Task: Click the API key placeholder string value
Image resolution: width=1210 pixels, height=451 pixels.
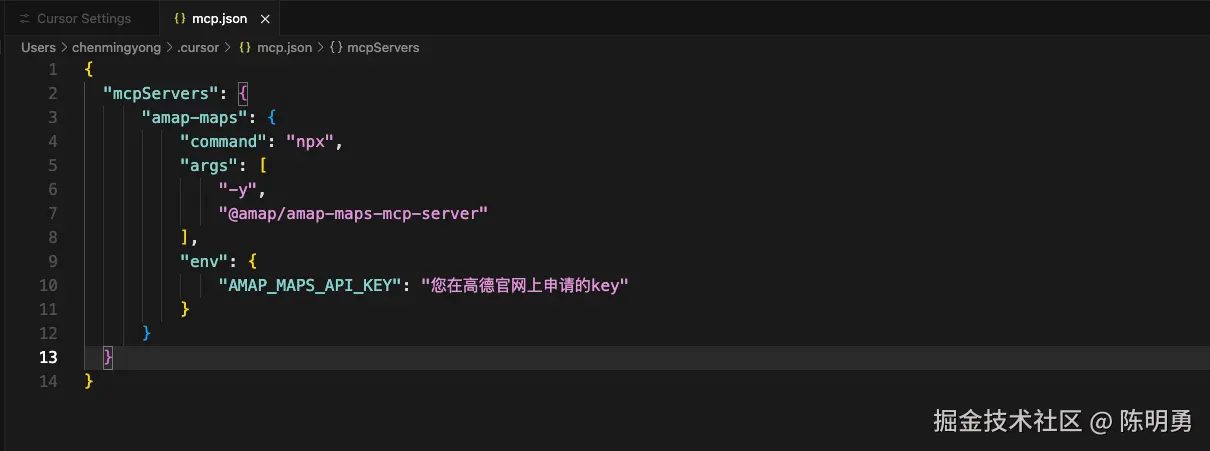Action: [524, 285]
